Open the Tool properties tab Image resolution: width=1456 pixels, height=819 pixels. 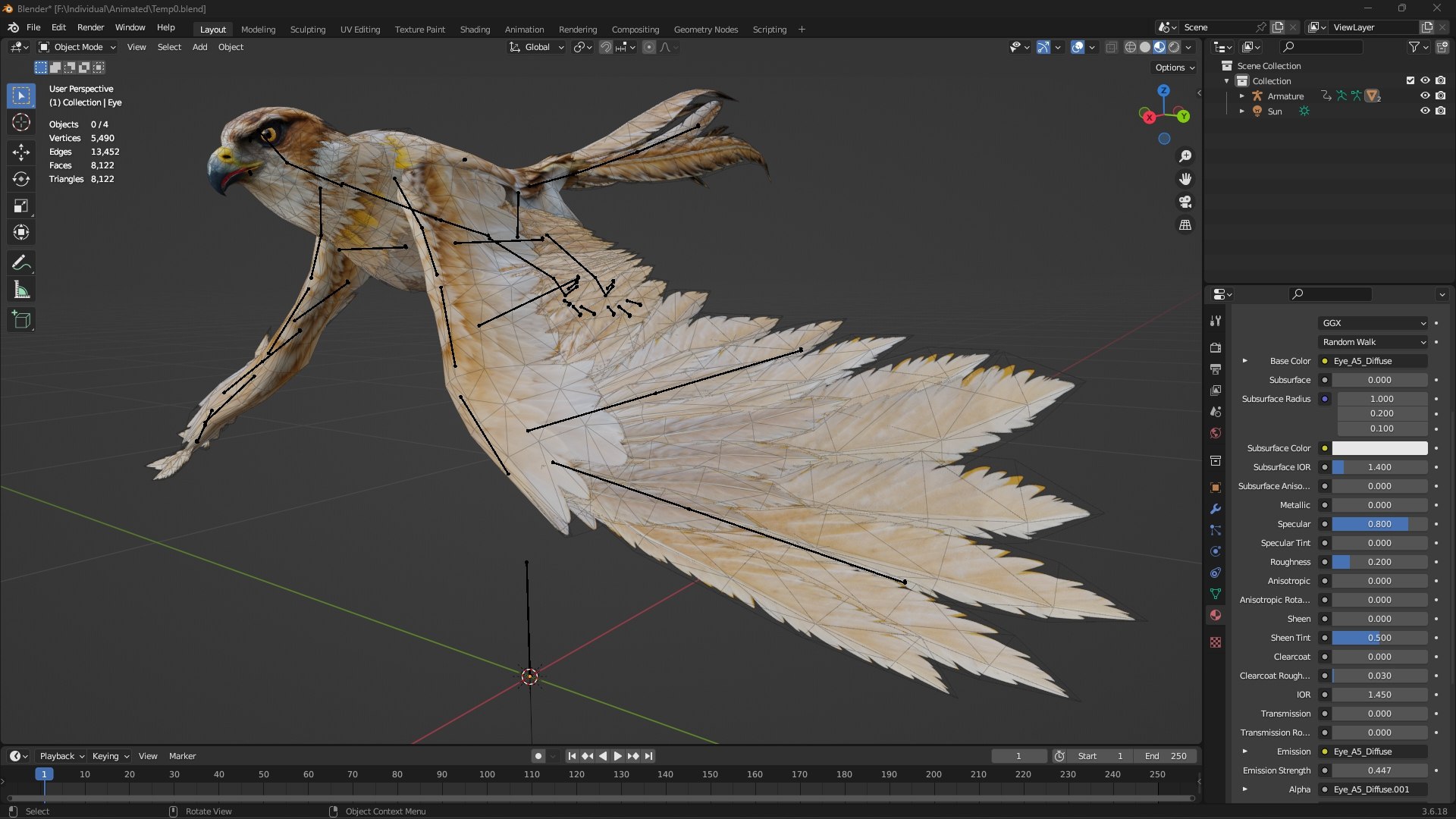pyautogui.click(x=1216, y=321)
